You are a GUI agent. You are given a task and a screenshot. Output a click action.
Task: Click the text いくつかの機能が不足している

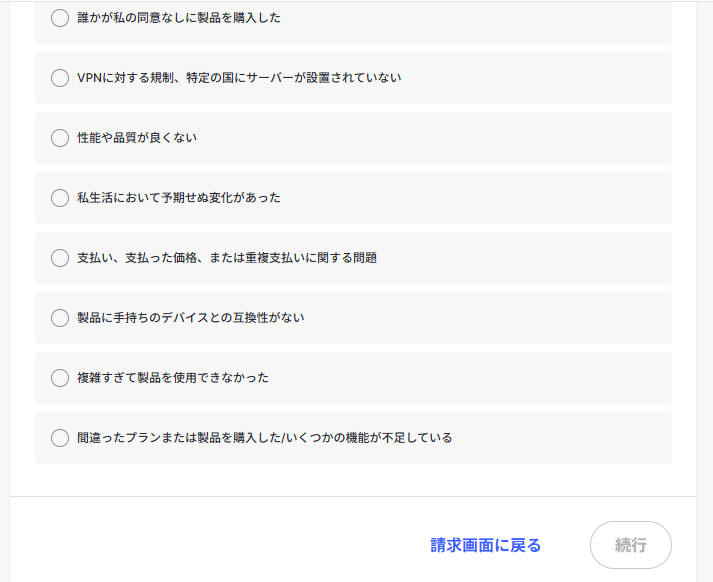tap(369, 438)
